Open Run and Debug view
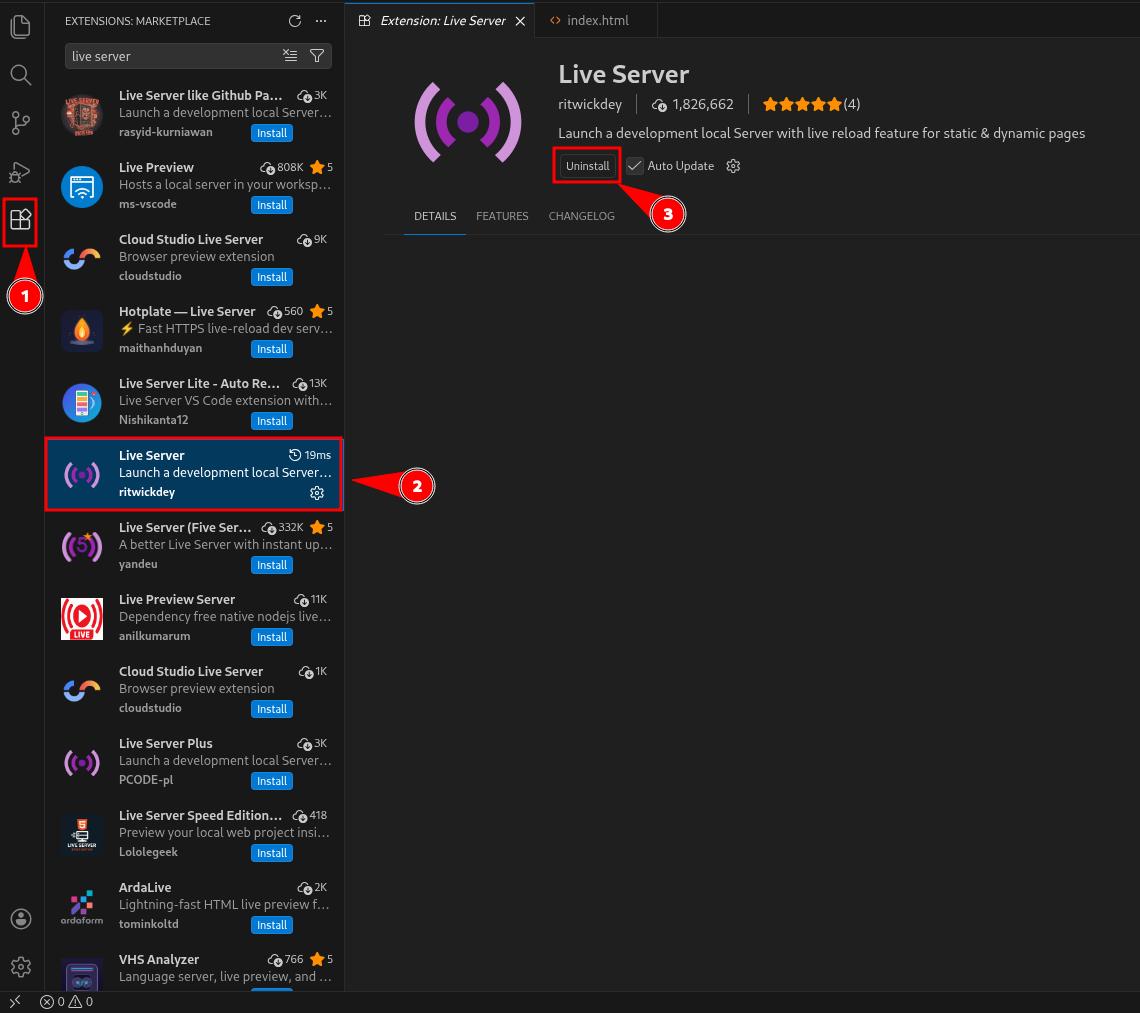Screen dimensions: 1140x1013 pyautogui.click(x=21, y=172)
